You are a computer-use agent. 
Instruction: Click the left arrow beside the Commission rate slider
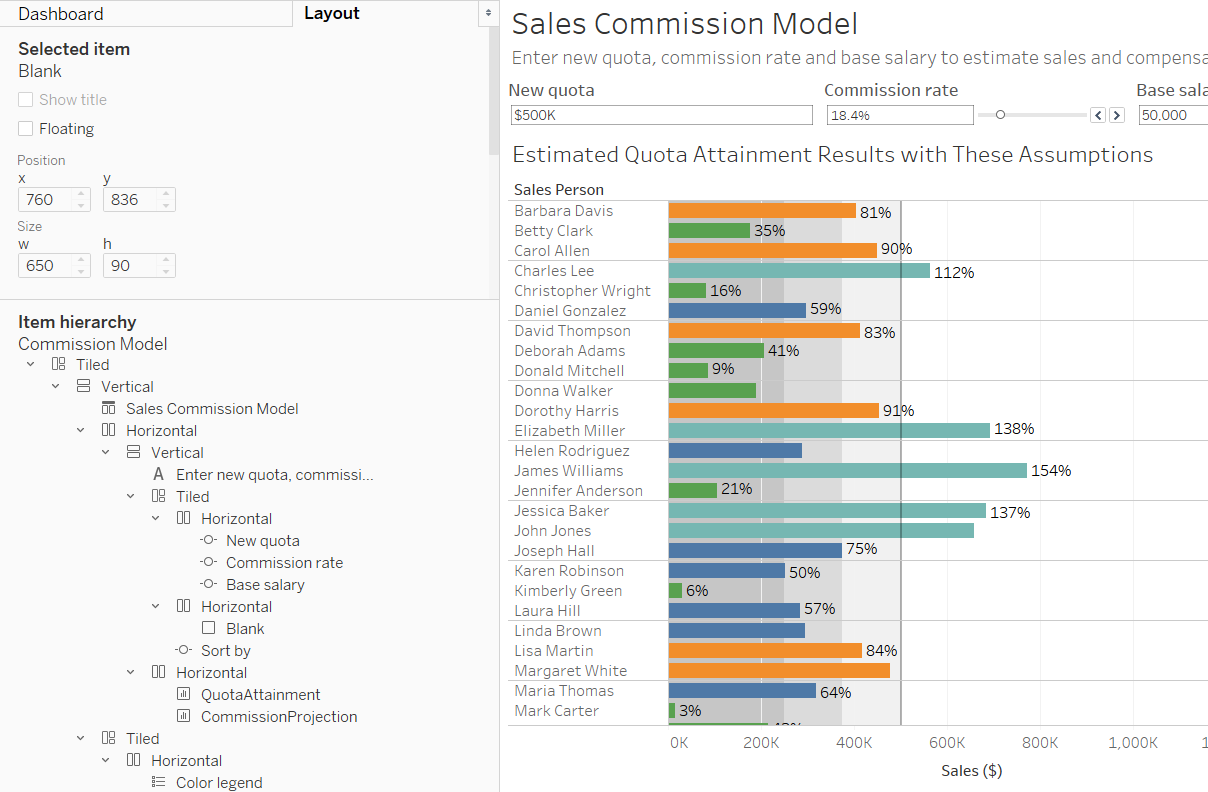point(1098,115)
